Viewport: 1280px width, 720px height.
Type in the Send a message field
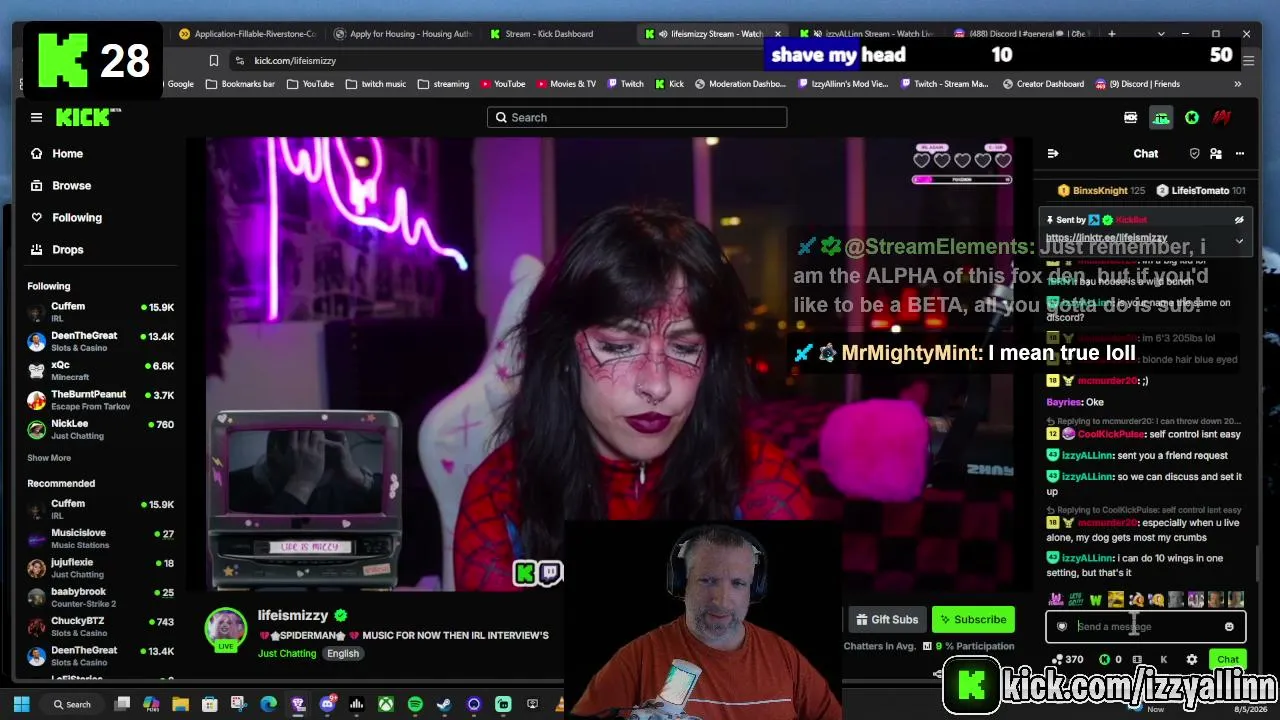1145,627
